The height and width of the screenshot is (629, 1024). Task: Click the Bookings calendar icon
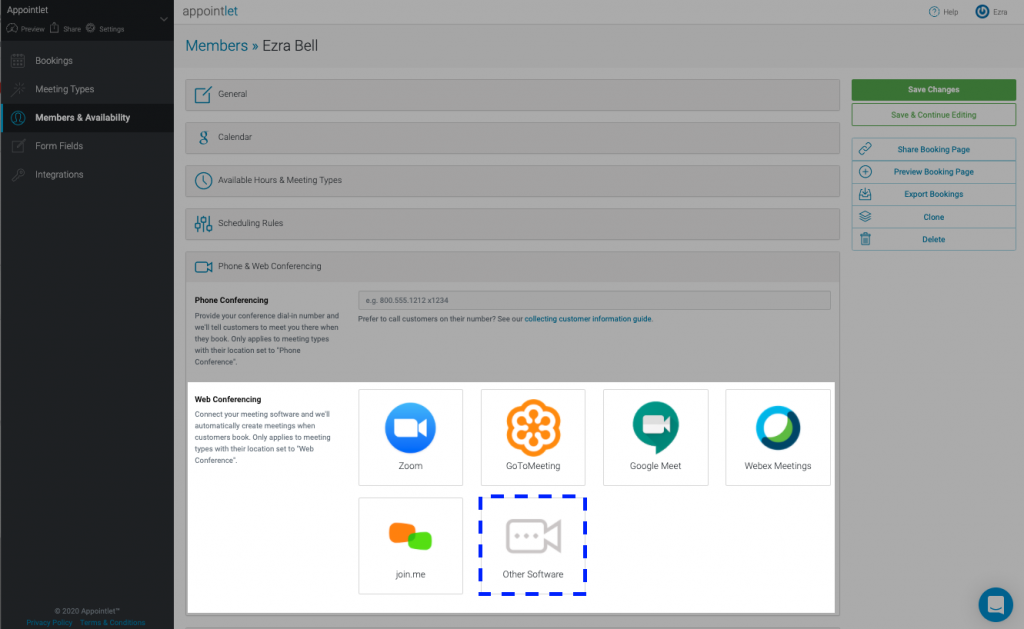point(18,61)
